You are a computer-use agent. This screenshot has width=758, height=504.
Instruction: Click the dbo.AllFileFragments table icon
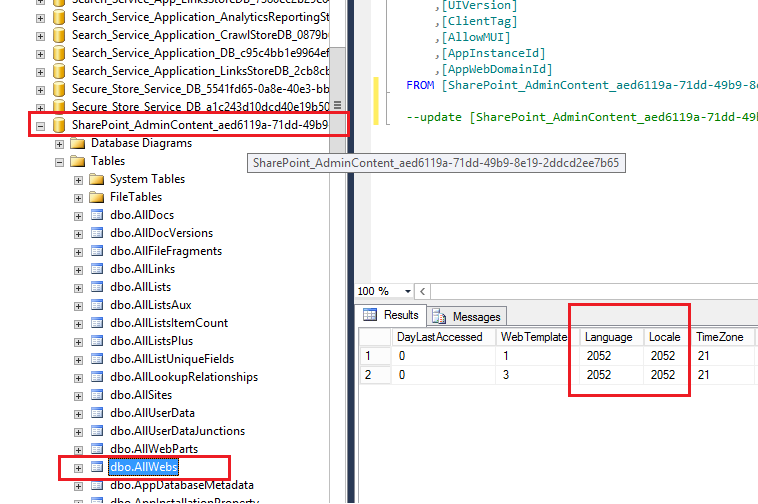[97, 251]
